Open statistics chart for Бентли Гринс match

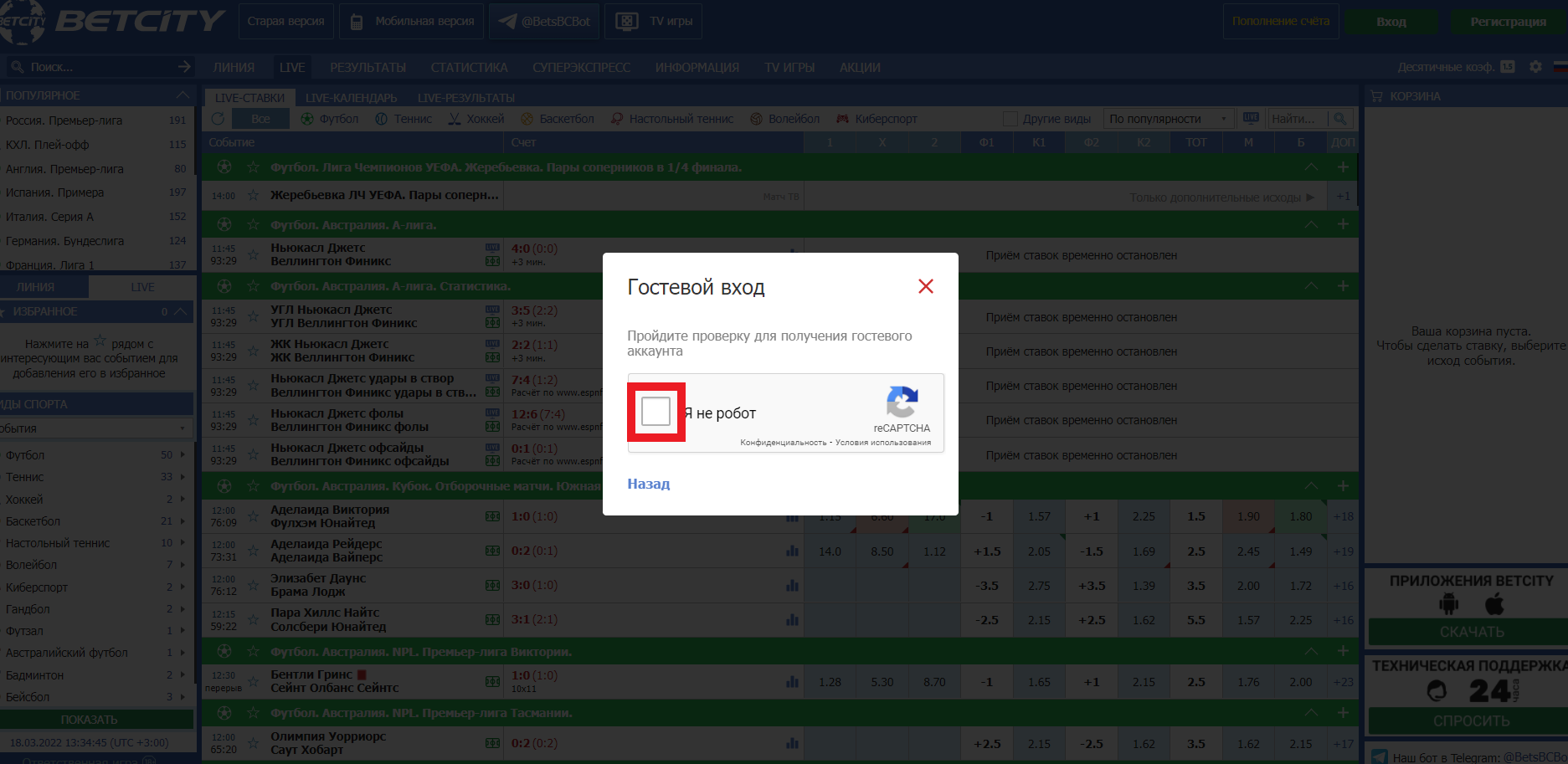point(792,682)
